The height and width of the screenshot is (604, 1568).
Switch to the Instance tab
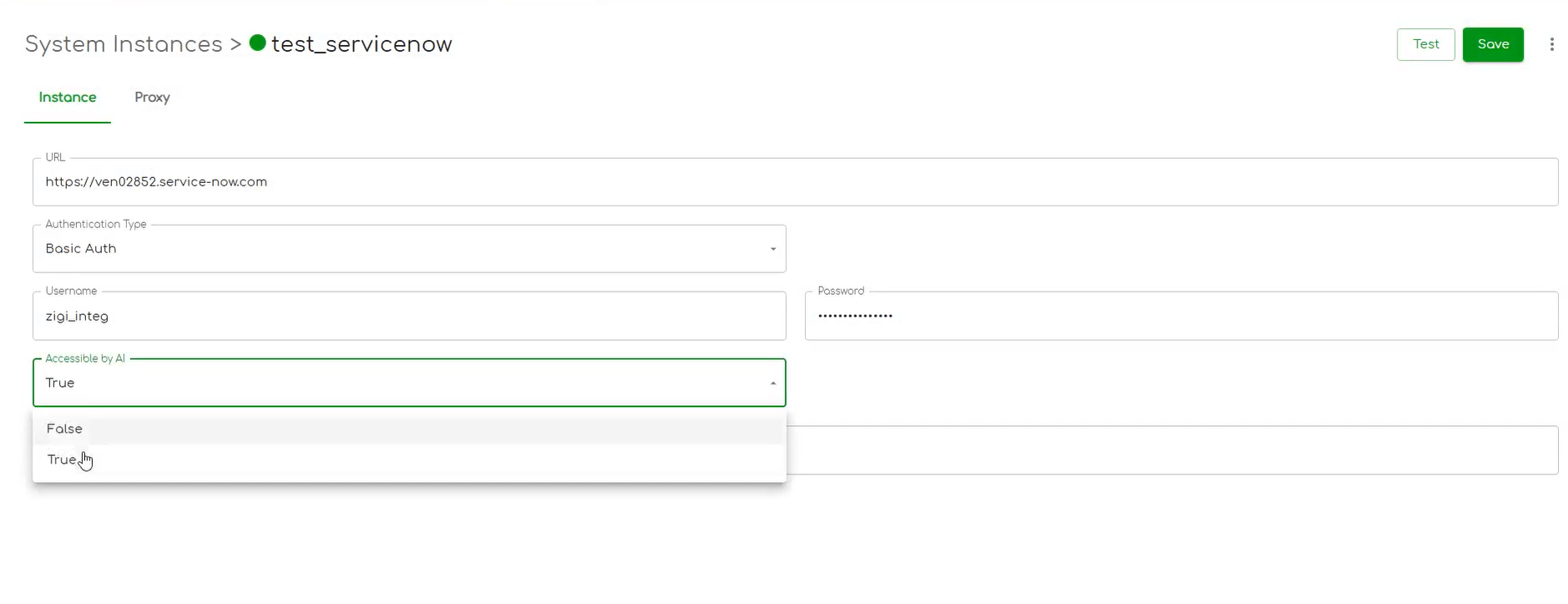pyautogui.click(x=67, y=97)
